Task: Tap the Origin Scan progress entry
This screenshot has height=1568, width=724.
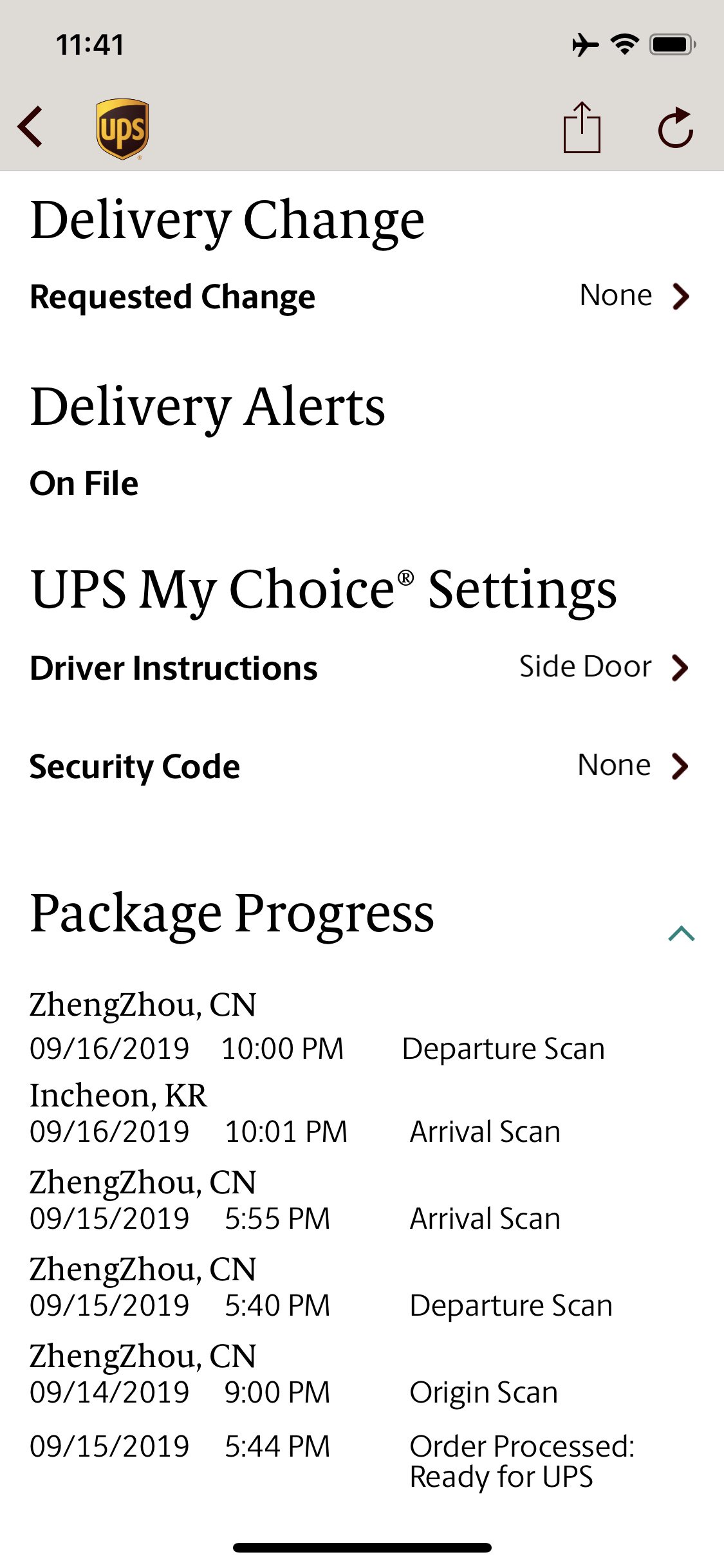Action: click(483, 1392)
